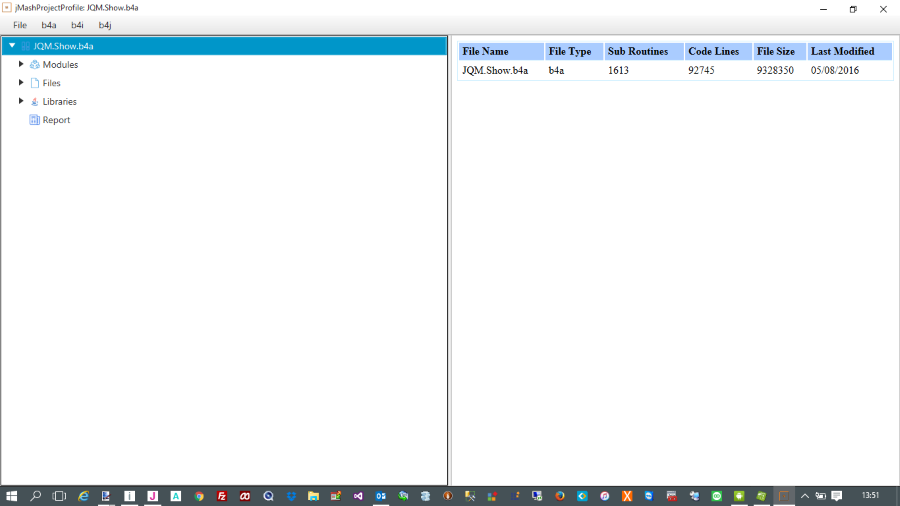Click the 92745 code lines value

click(701, 71)
